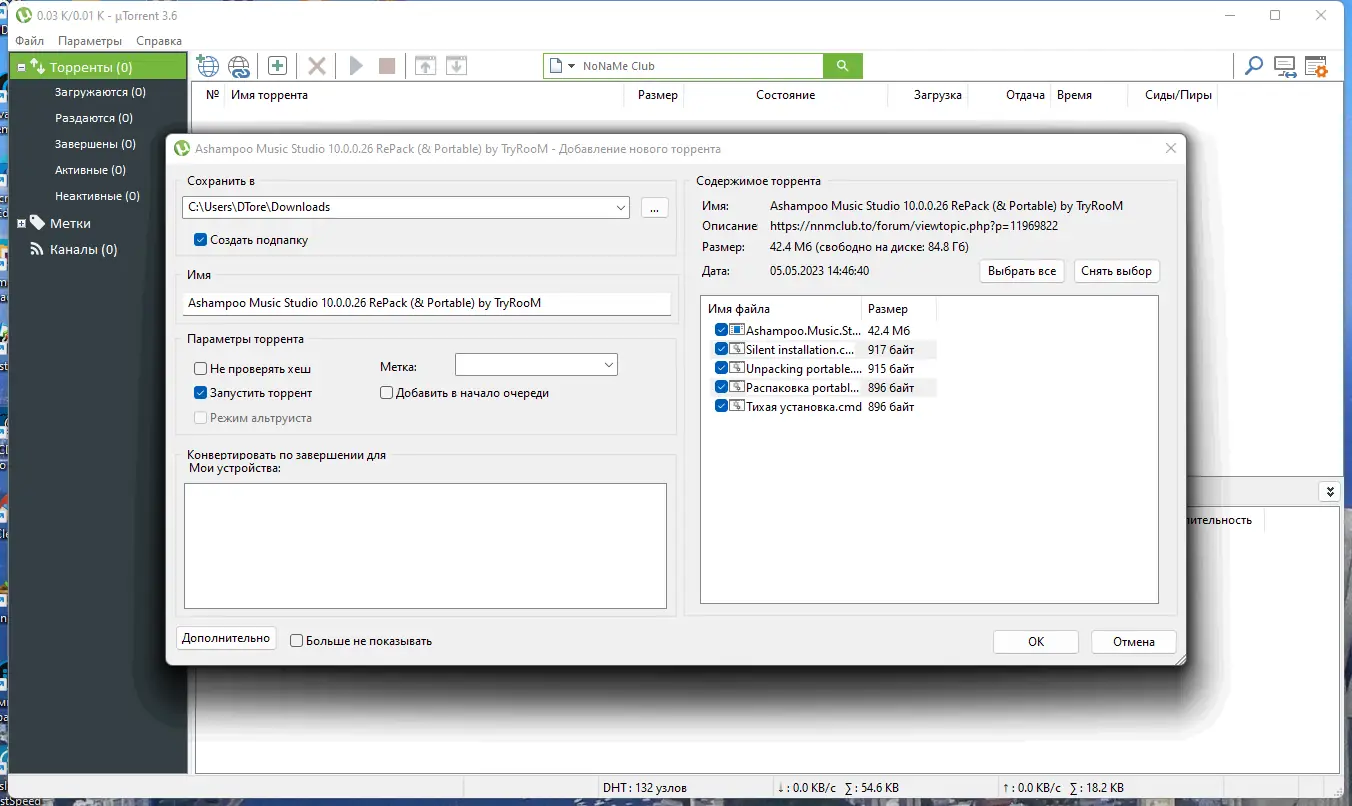This screenshot has width=1352, height=806.
Task: Click the move down queue icon
Action: click(456, 66)
